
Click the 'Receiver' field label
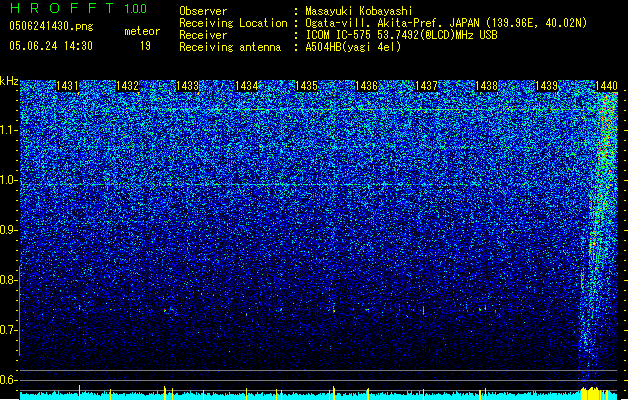pyautogui.click(x=203, y=35)
